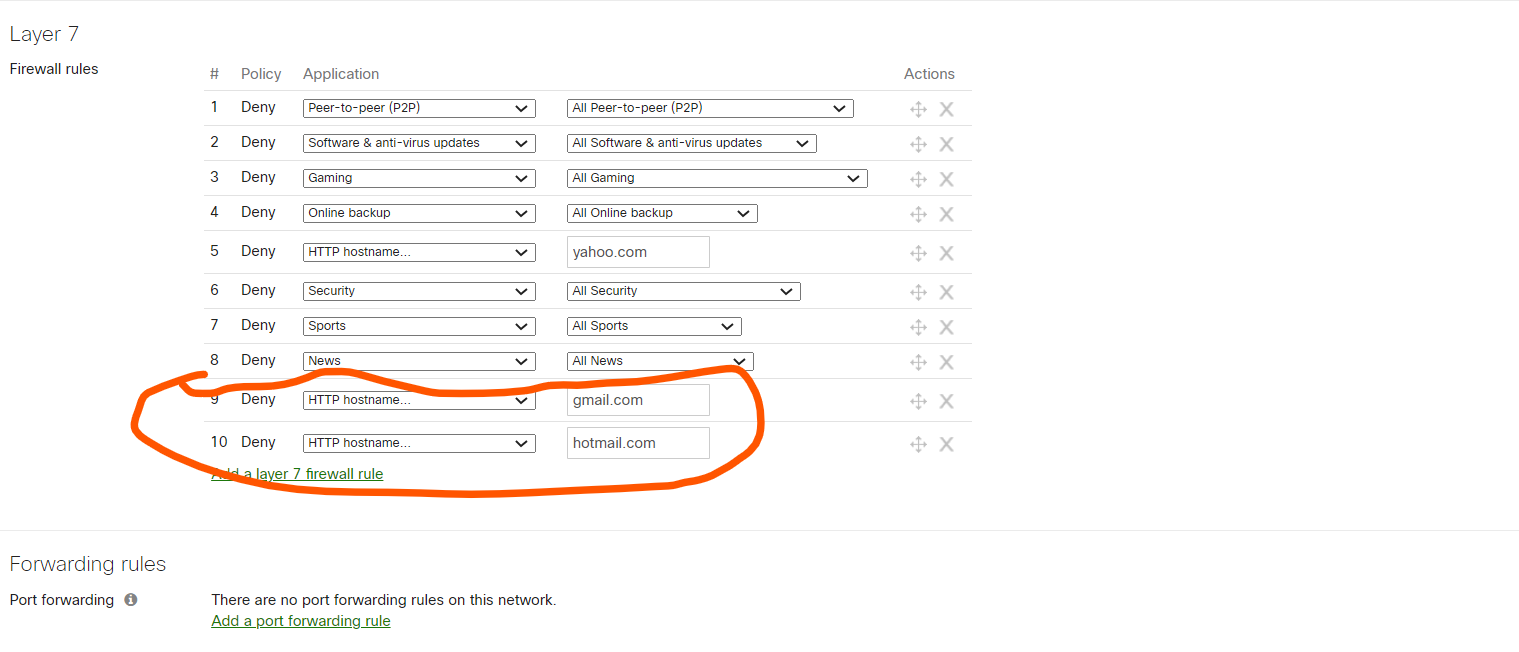The image size is (1519, 652).
Task: Open the All Gaming dropdown
Action: pyautogui.click(x=717, y=178)
